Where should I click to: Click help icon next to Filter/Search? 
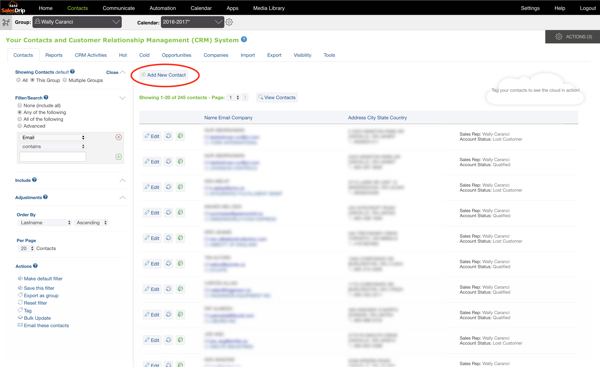(46, 97)
